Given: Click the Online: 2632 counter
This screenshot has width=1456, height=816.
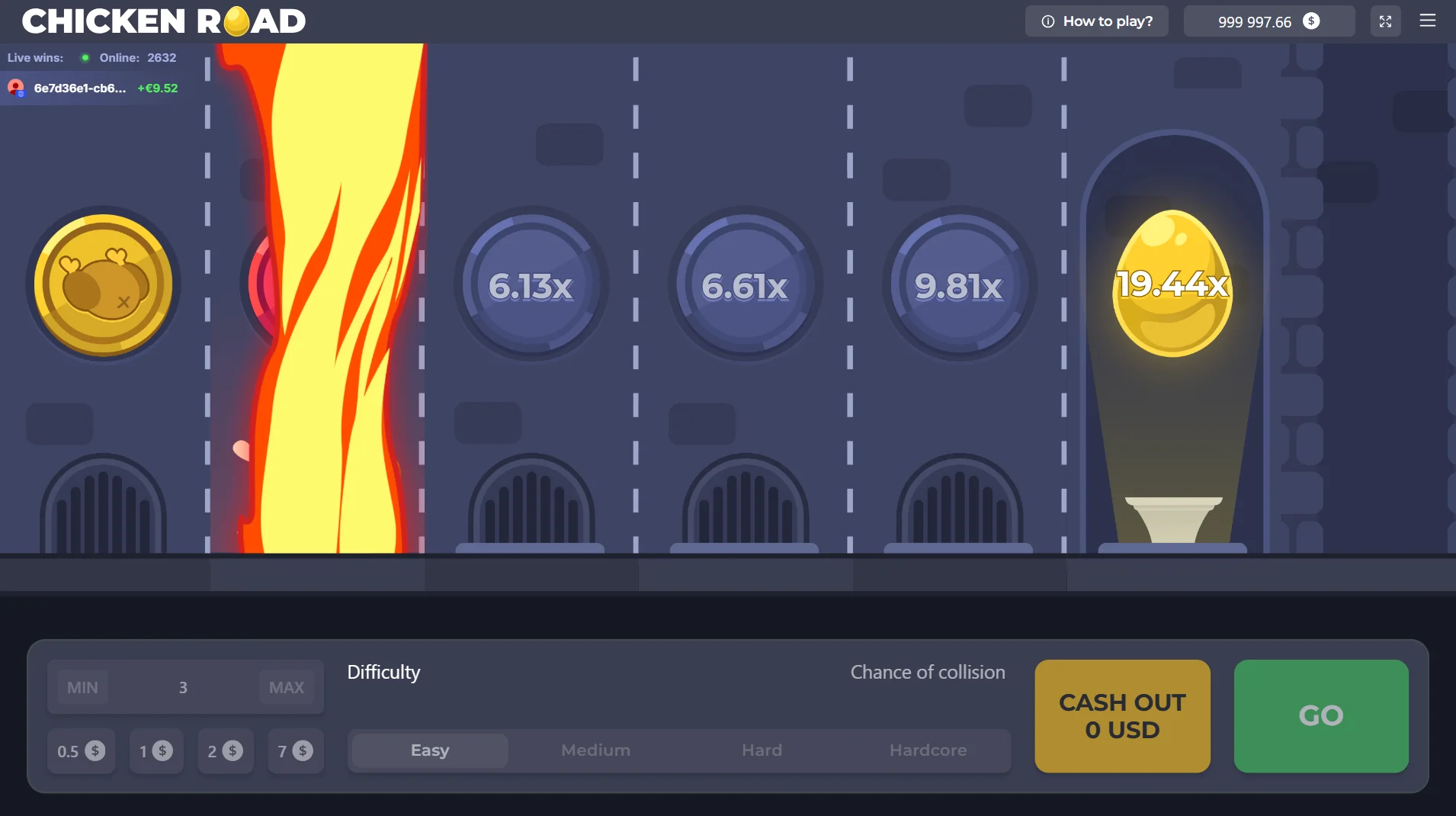Looking at the screenshot, I should [138, 58].
